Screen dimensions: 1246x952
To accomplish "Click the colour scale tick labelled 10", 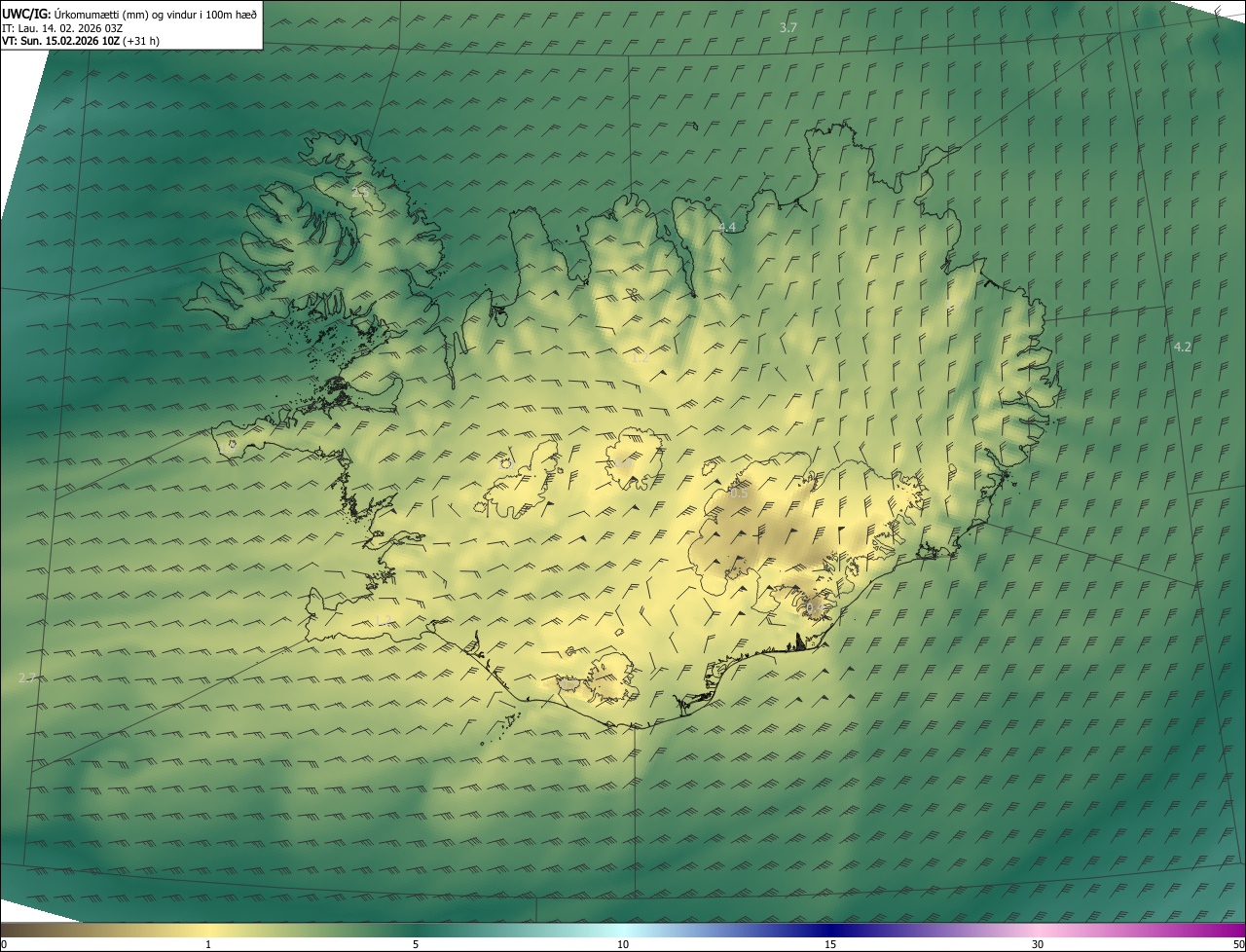I will tap(623, 944).
